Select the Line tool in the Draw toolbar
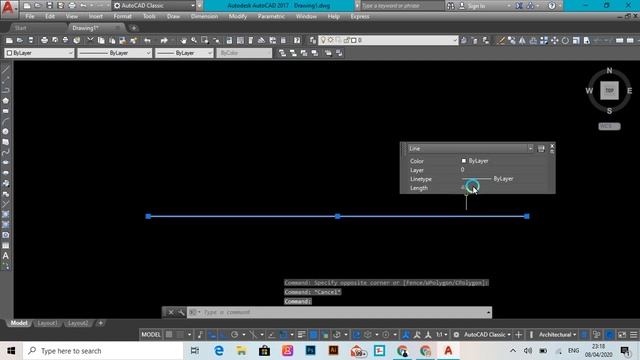The image size is (640, 360). tap(6, 70)
